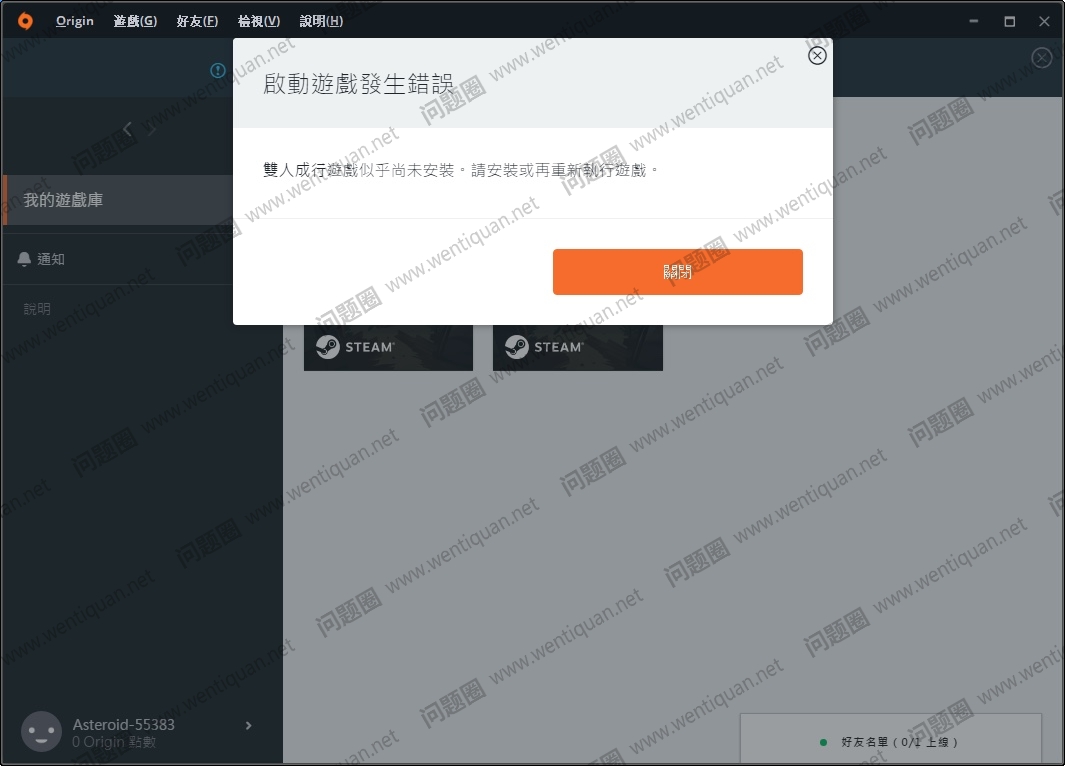Viewport: 1065px width, 766px height.
Task: Open the 說明(H) menu in menu bar
Action: click(321, 21)
